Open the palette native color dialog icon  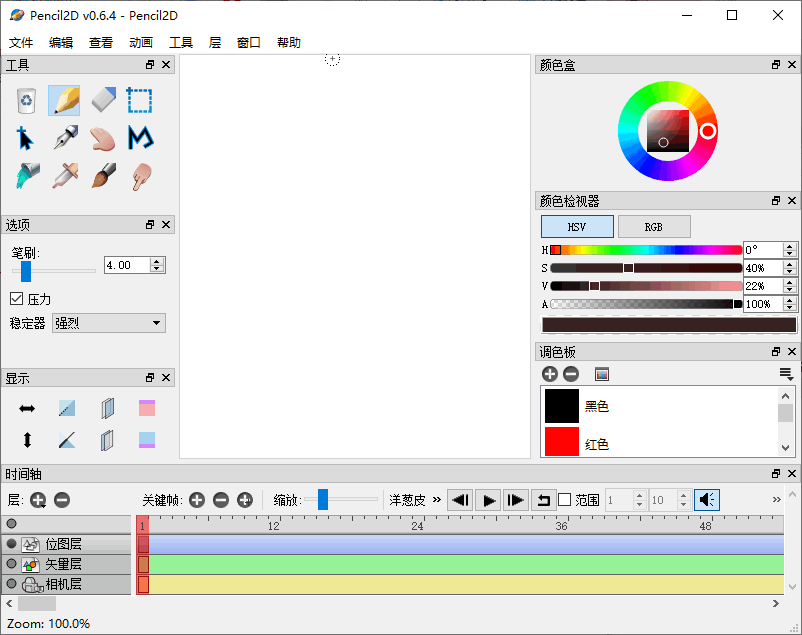[602, 375]
